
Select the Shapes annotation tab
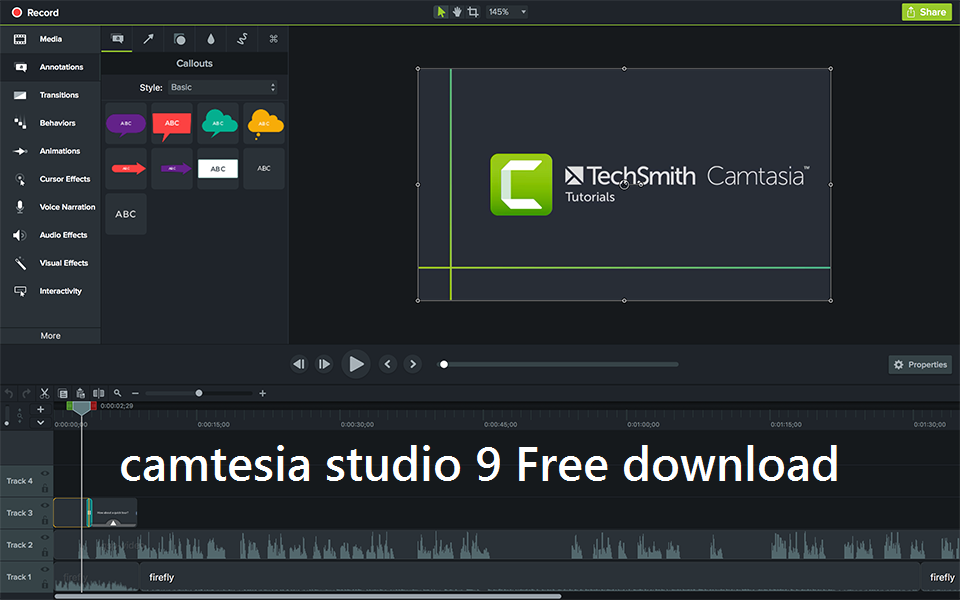(179, 39)
